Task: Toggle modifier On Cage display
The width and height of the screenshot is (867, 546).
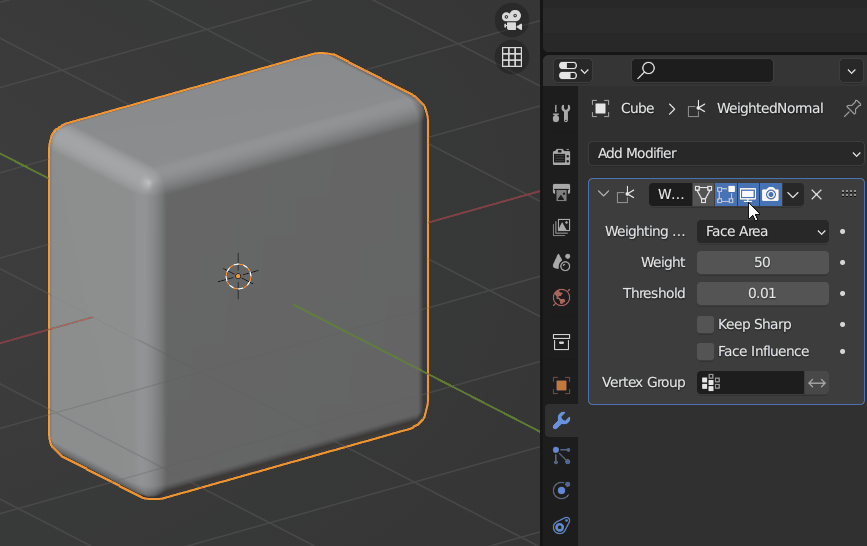Action: [703, 195]
